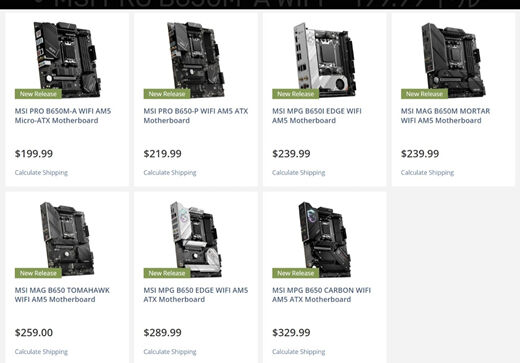Click New Release badge on B650 EDGE WIFI

(x=167, y=273)
